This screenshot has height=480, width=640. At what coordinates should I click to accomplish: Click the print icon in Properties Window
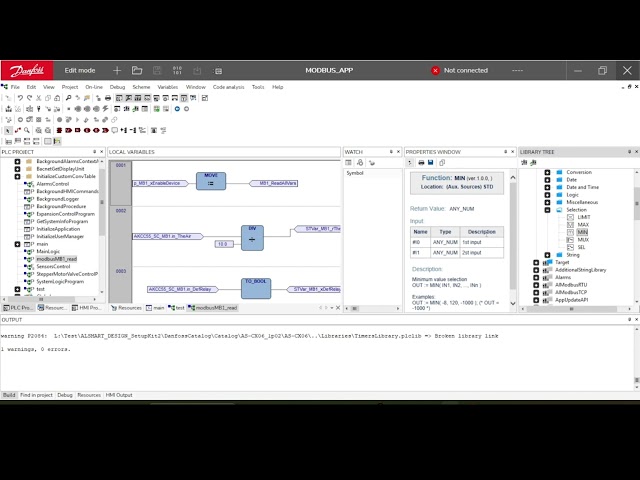(x=421, y=162)
